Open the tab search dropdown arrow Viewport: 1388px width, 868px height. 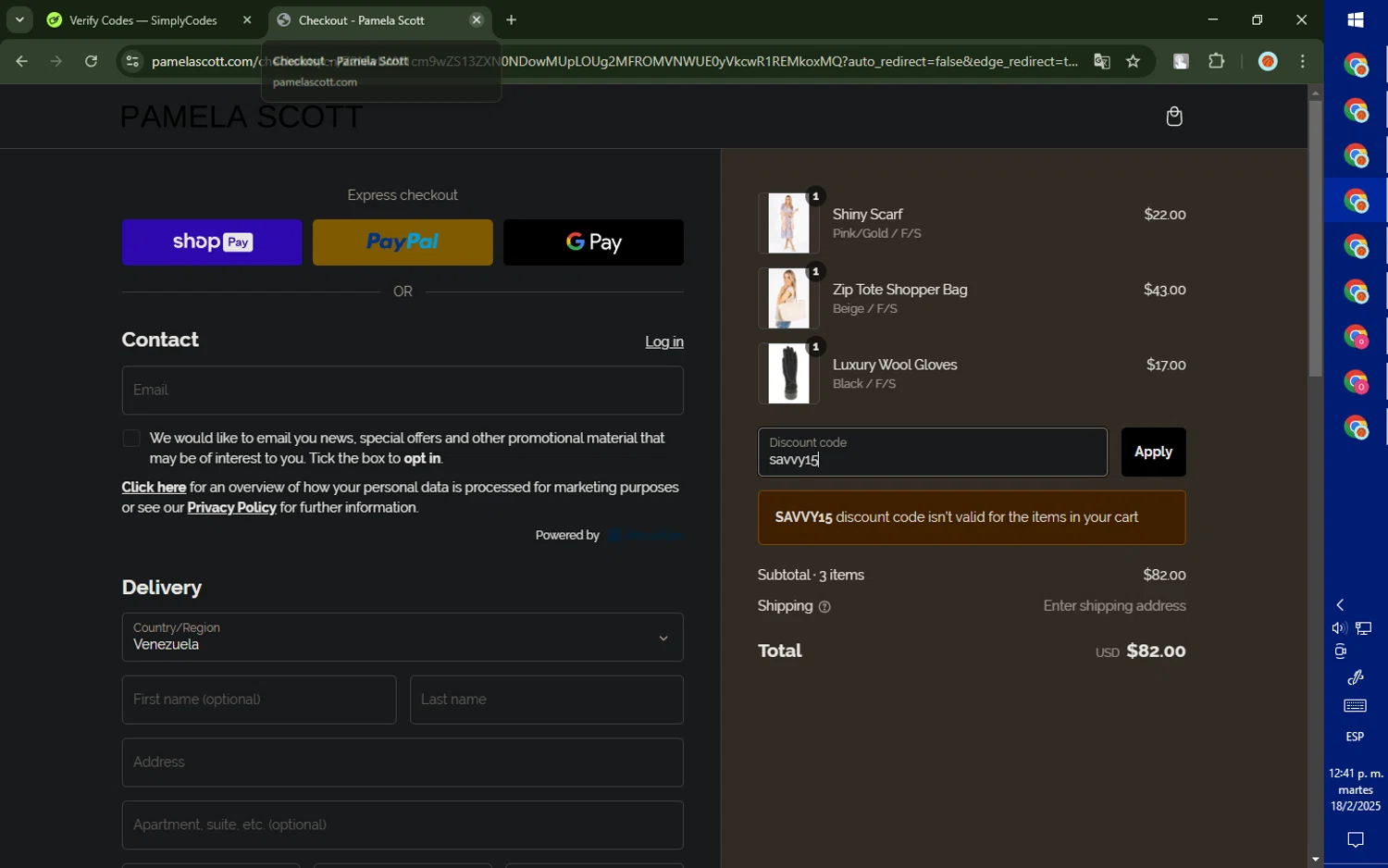19,19
